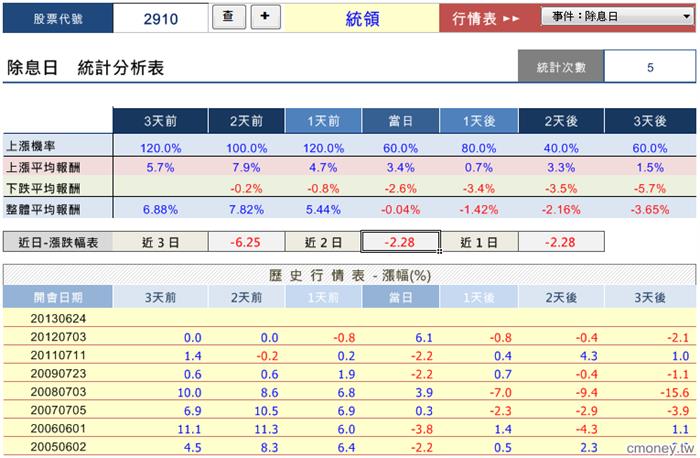Click the 7.82% overall return cell
Image resolution: width=700 pixels, height=458 pixels.
[x=246, y=209]
